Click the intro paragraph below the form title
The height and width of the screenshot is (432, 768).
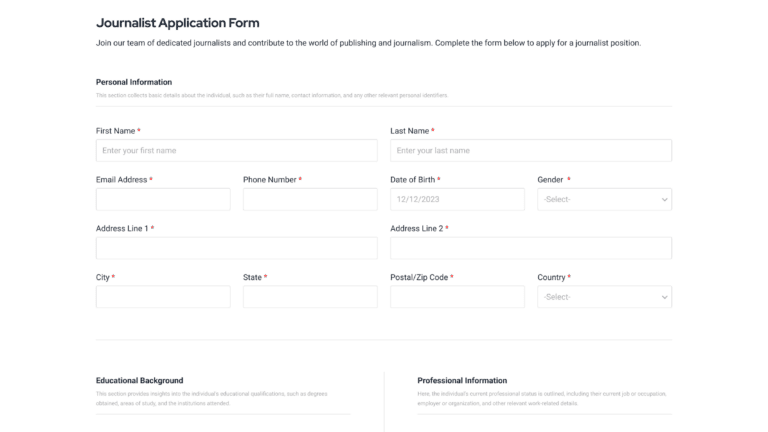(x=368, y=43)
